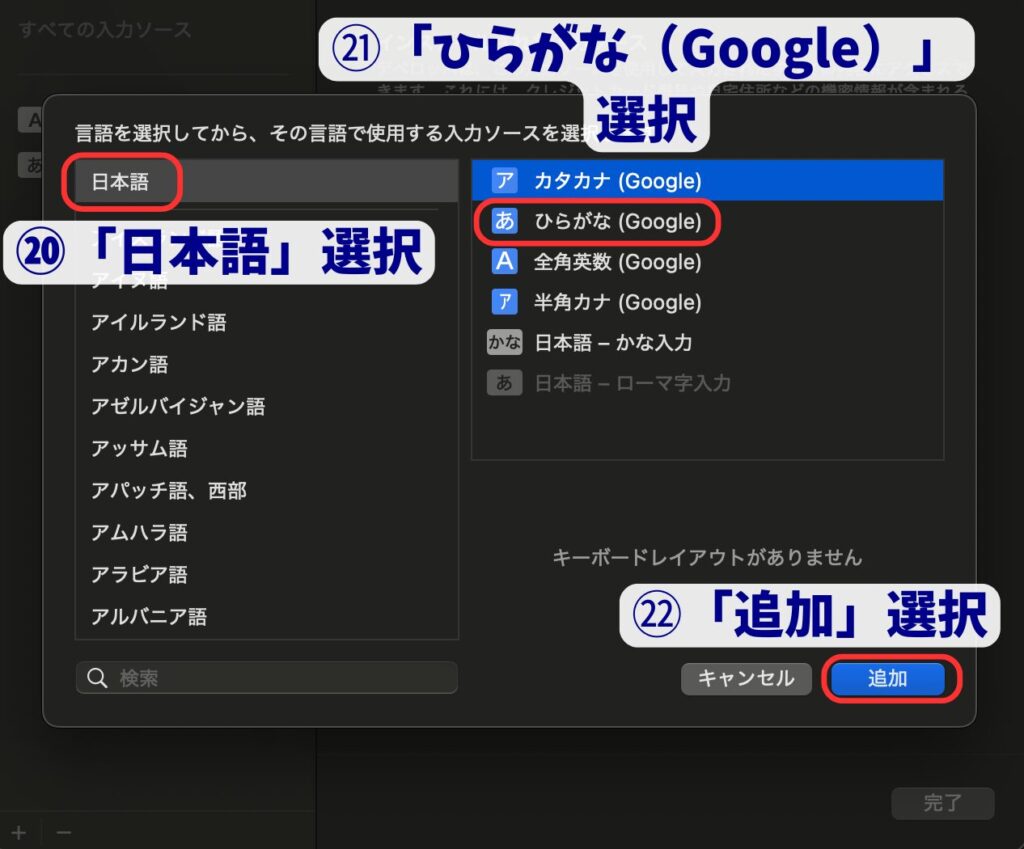
Task: Select 全角英数 (Google) input source
Action: [707, 262]
